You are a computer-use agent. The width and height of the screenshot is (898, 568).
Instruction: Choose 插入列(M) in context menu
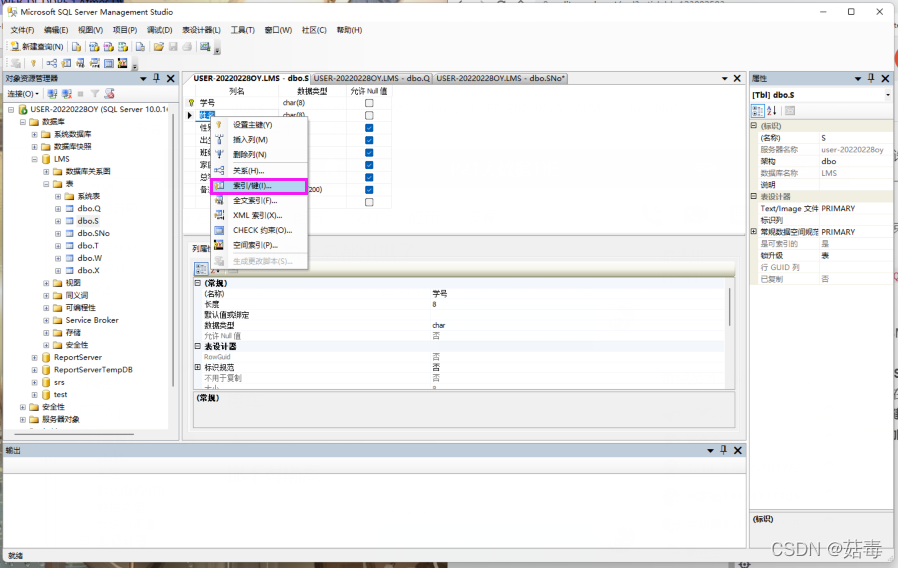pos(259,140)
